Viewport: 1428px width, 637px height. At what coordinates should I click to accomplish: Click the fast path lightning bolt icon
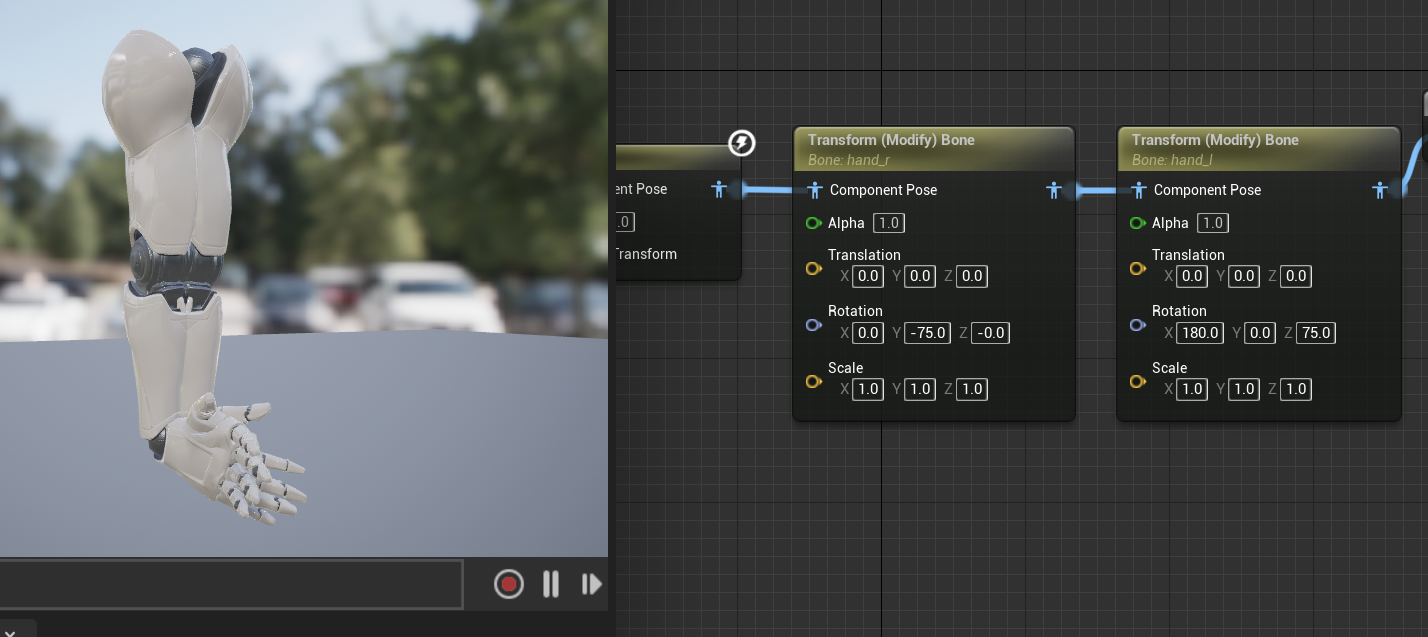tap(741, 143)
